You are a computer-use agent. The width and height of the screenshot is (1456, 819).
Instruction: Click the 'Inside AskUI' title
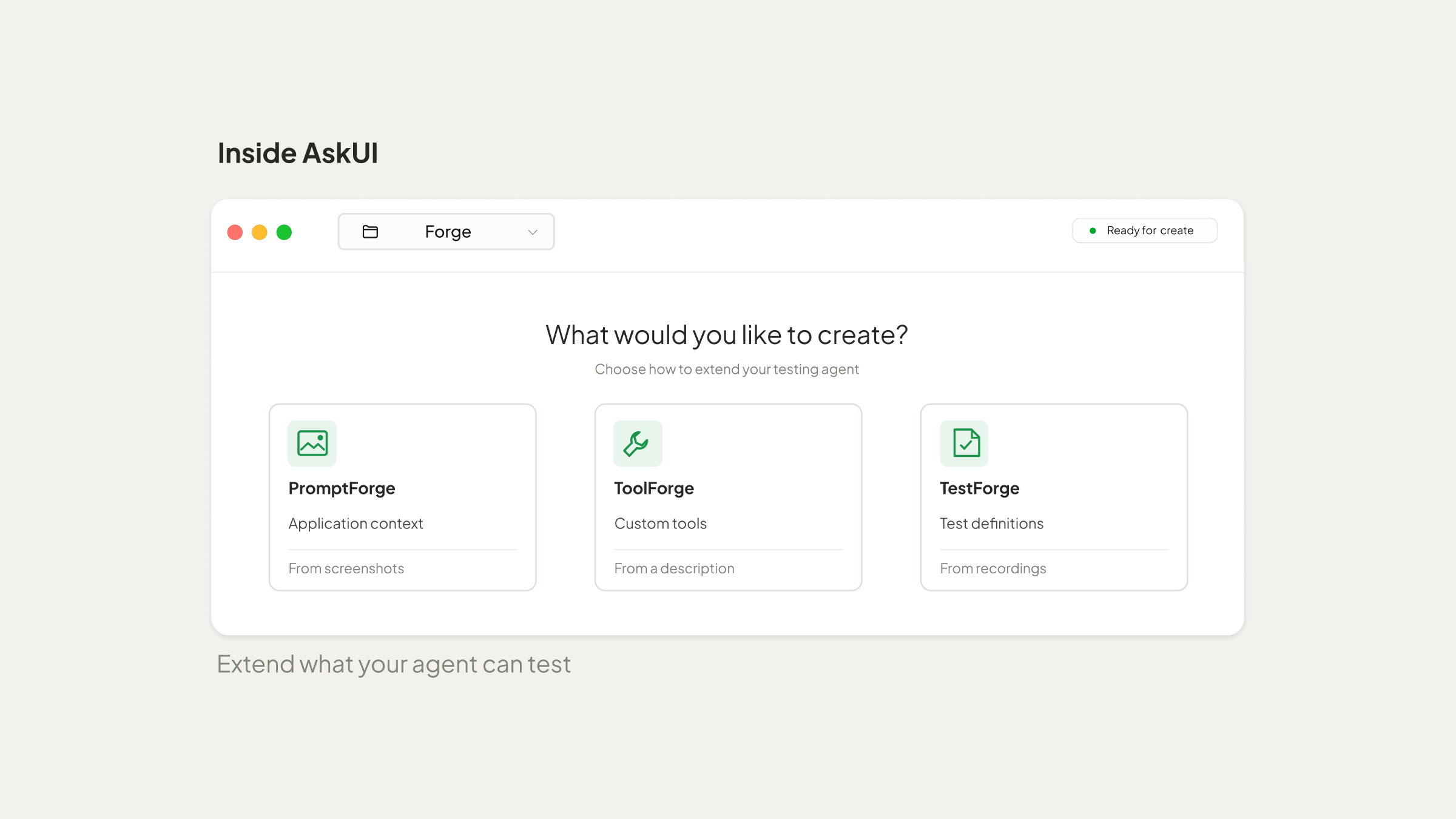(298, 153)
